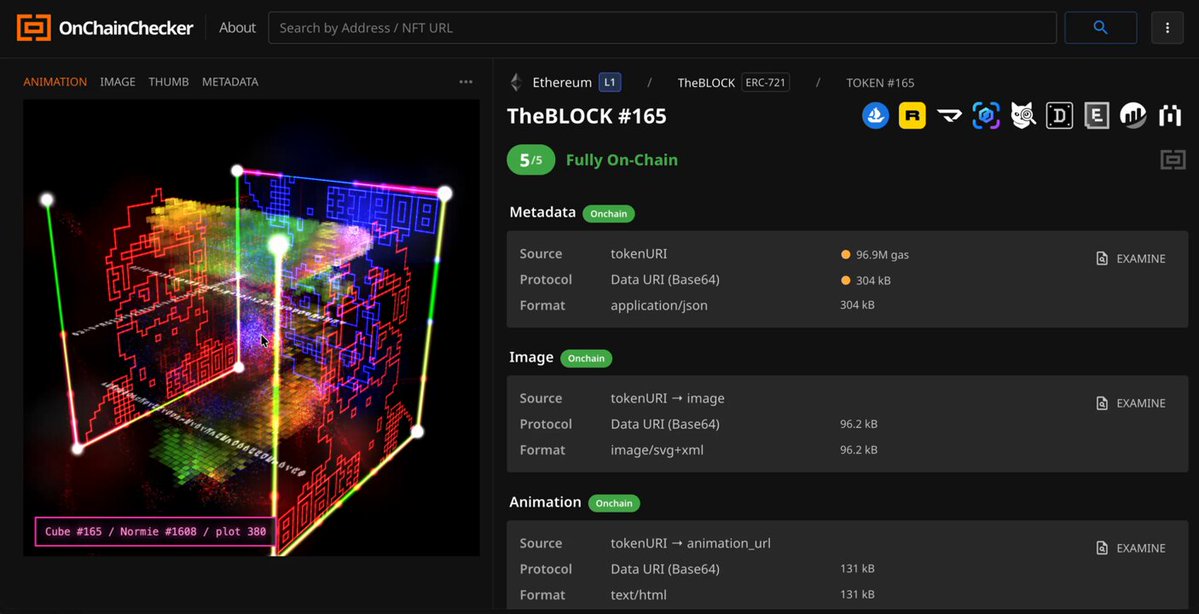Click the NFT animation cube preview
Screen dimensions: 1199x614
(252, 327)
